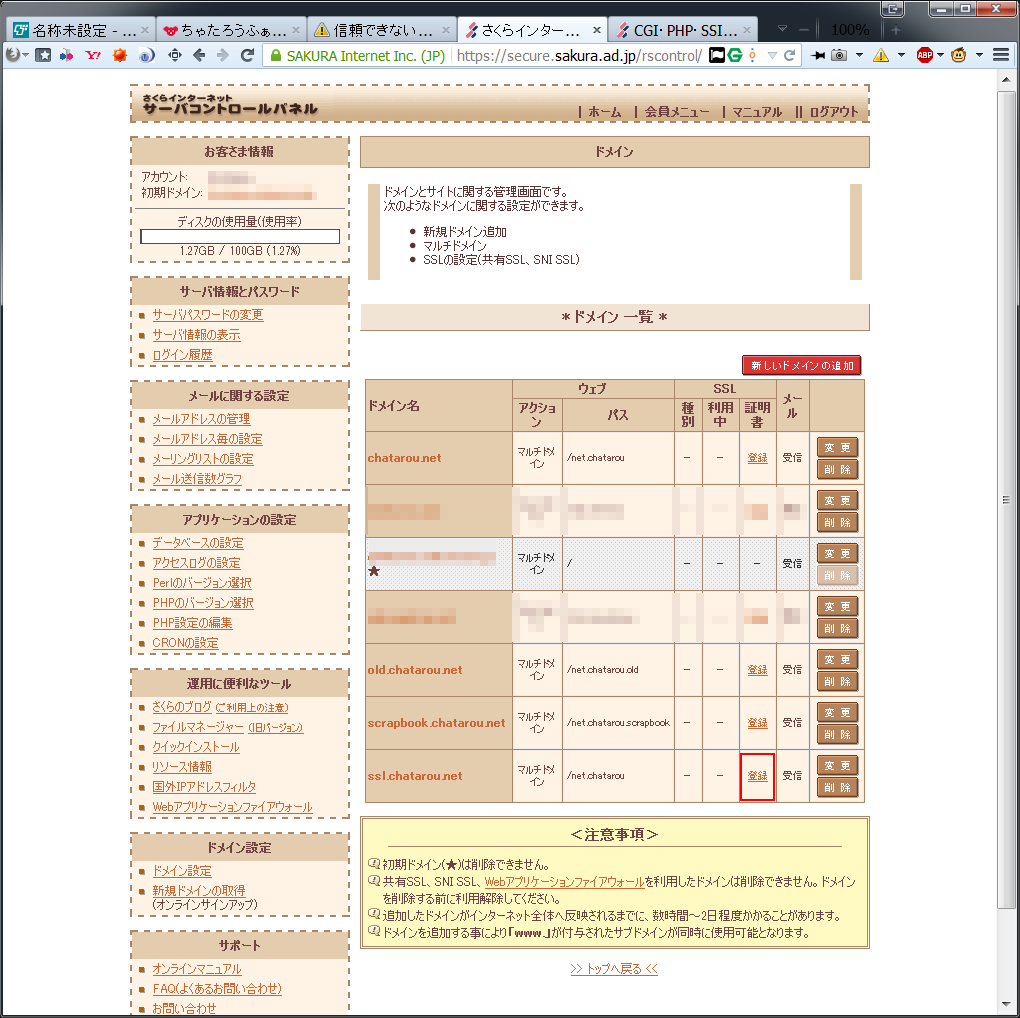Click the Adblock Plus ABP icon
The image size is (1020, 1018).
[924, 55]
